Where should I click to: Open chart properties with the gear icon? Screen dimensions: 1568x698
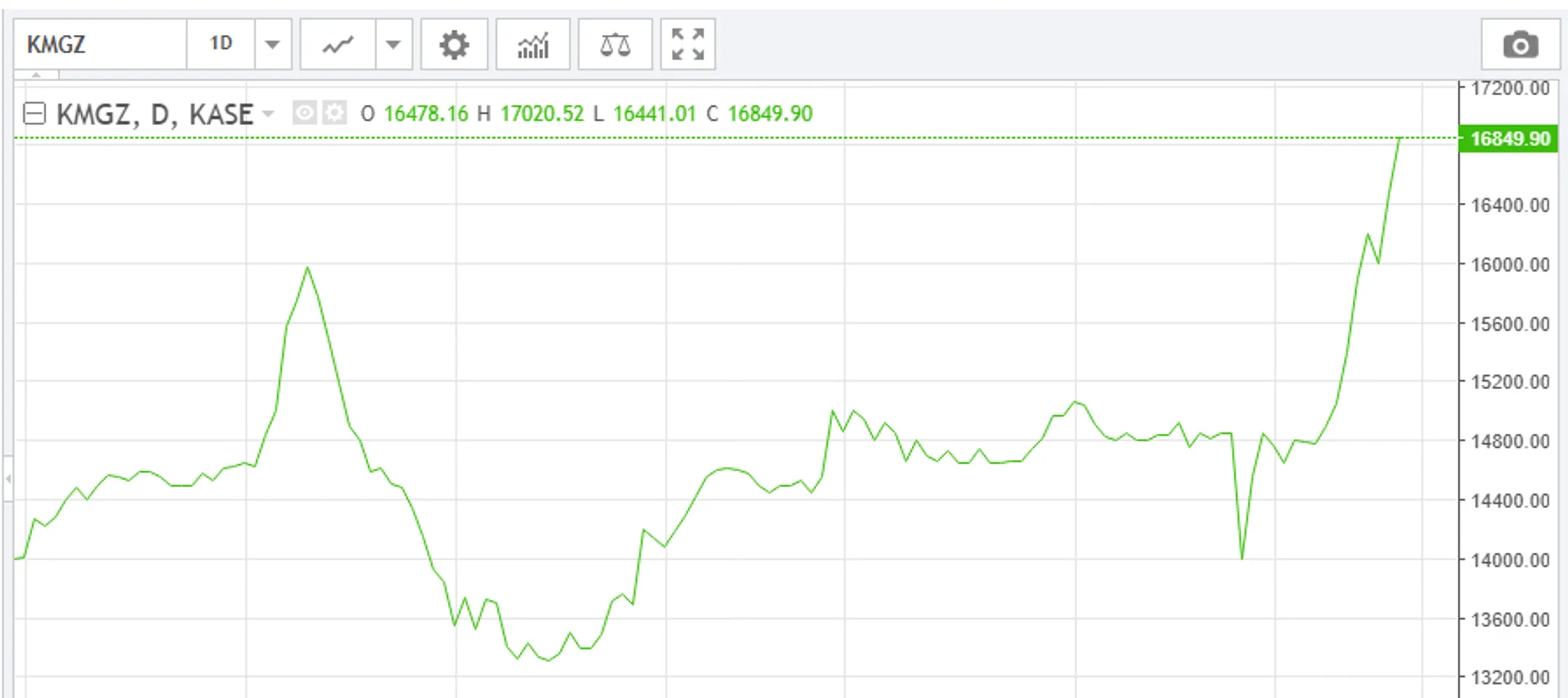(454, 45)
